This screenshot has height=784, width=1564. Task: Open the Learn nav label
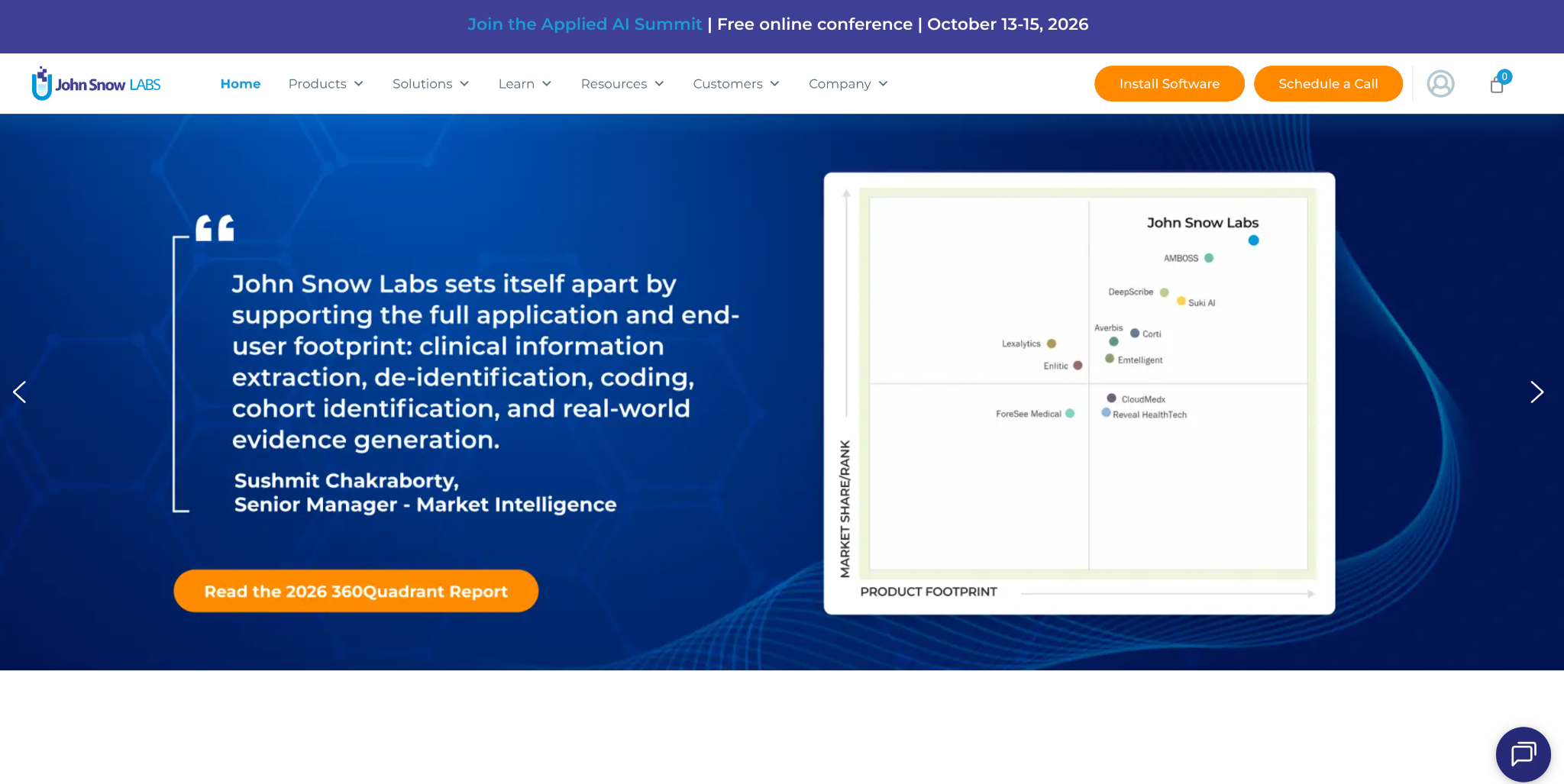[x=516, y=84]
